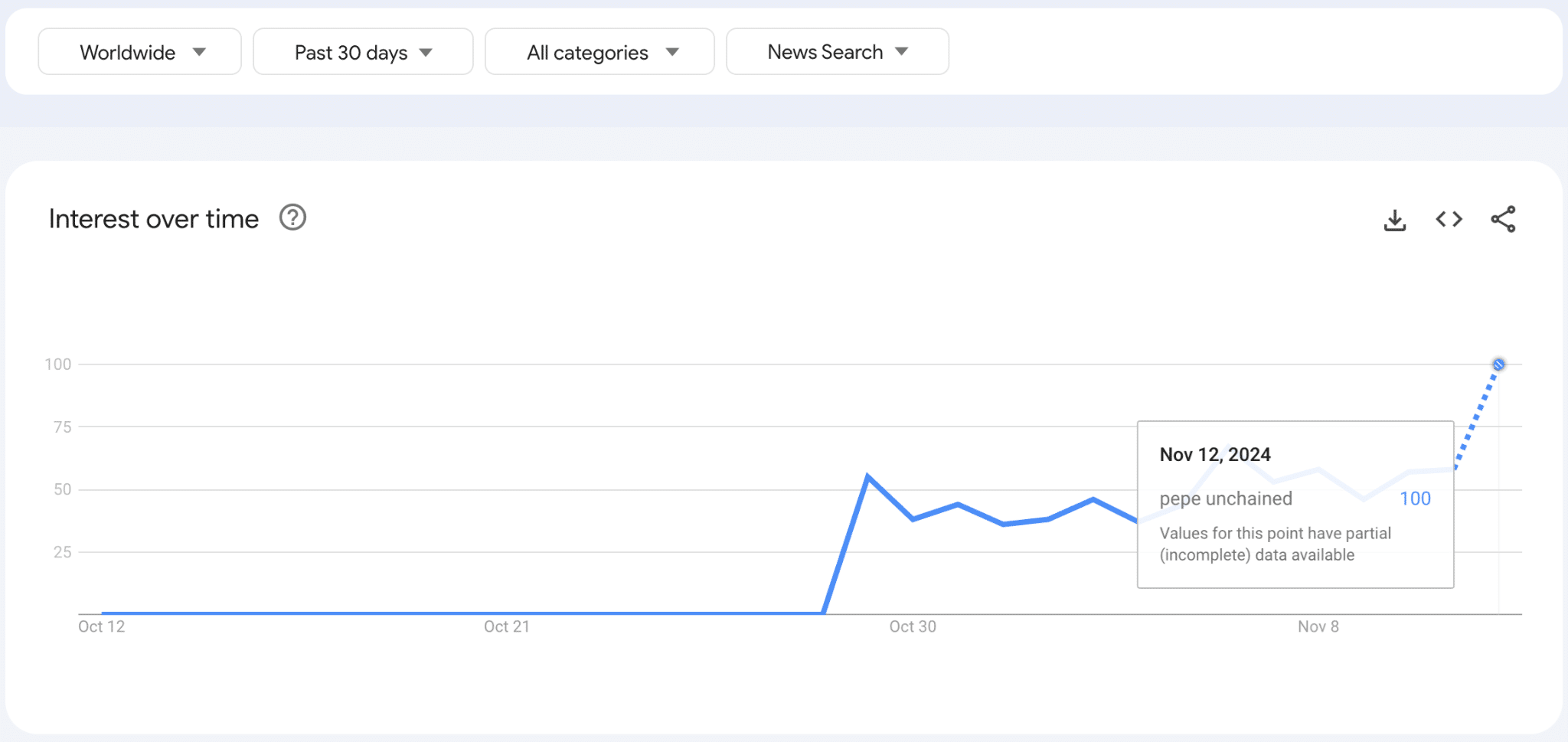Click the Interest over time heading
This screenshot has width=1568, height=742.
pyautogui.click(x=154, y=219)
